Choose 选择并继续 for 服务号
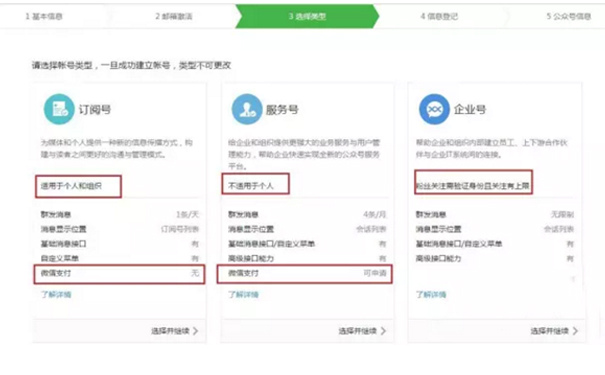This screenshot has width=605, height=375. pyautogui.click(x=358, y=331)
